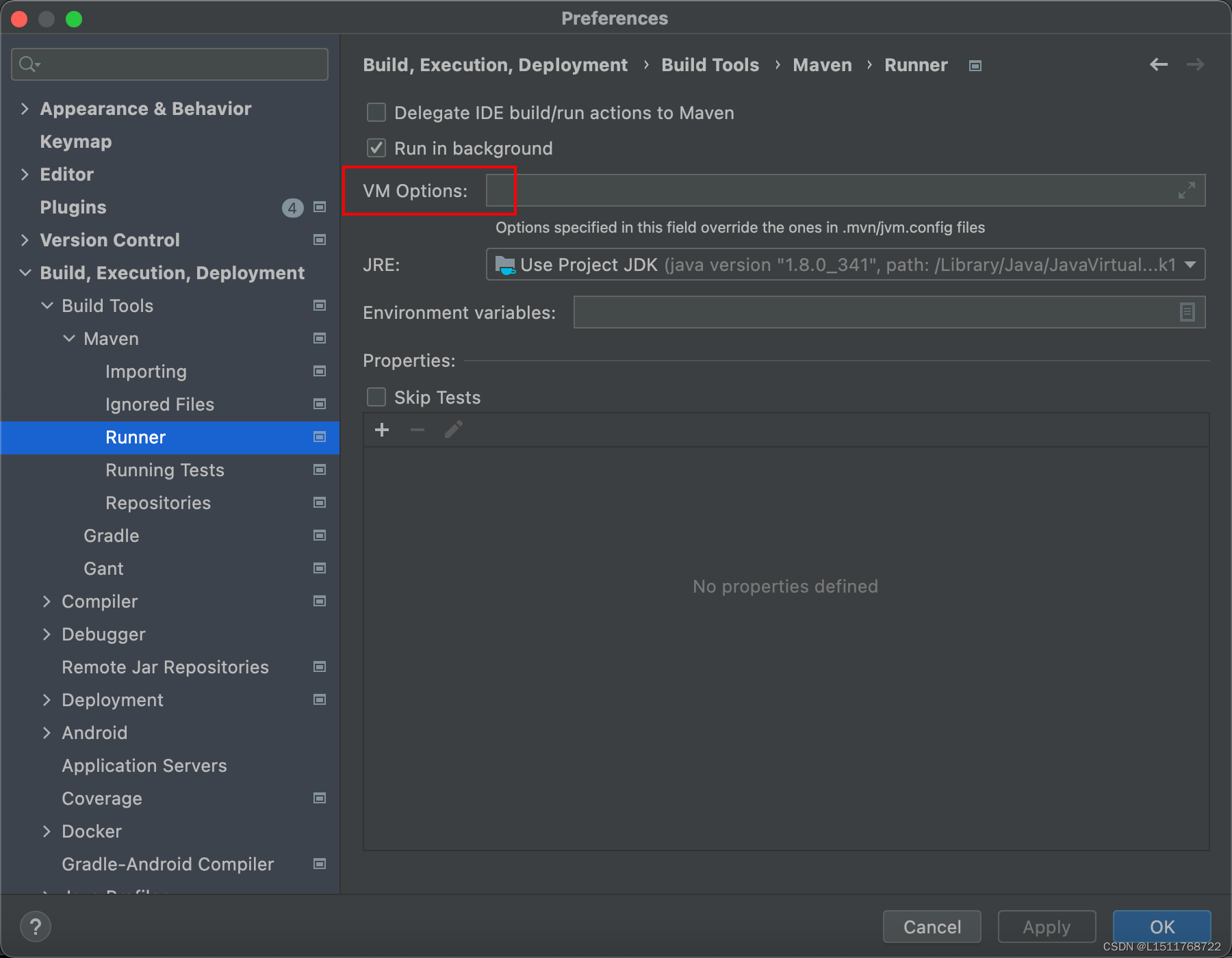Click the OK button

pyautogui.click(x=1162, y=927)
